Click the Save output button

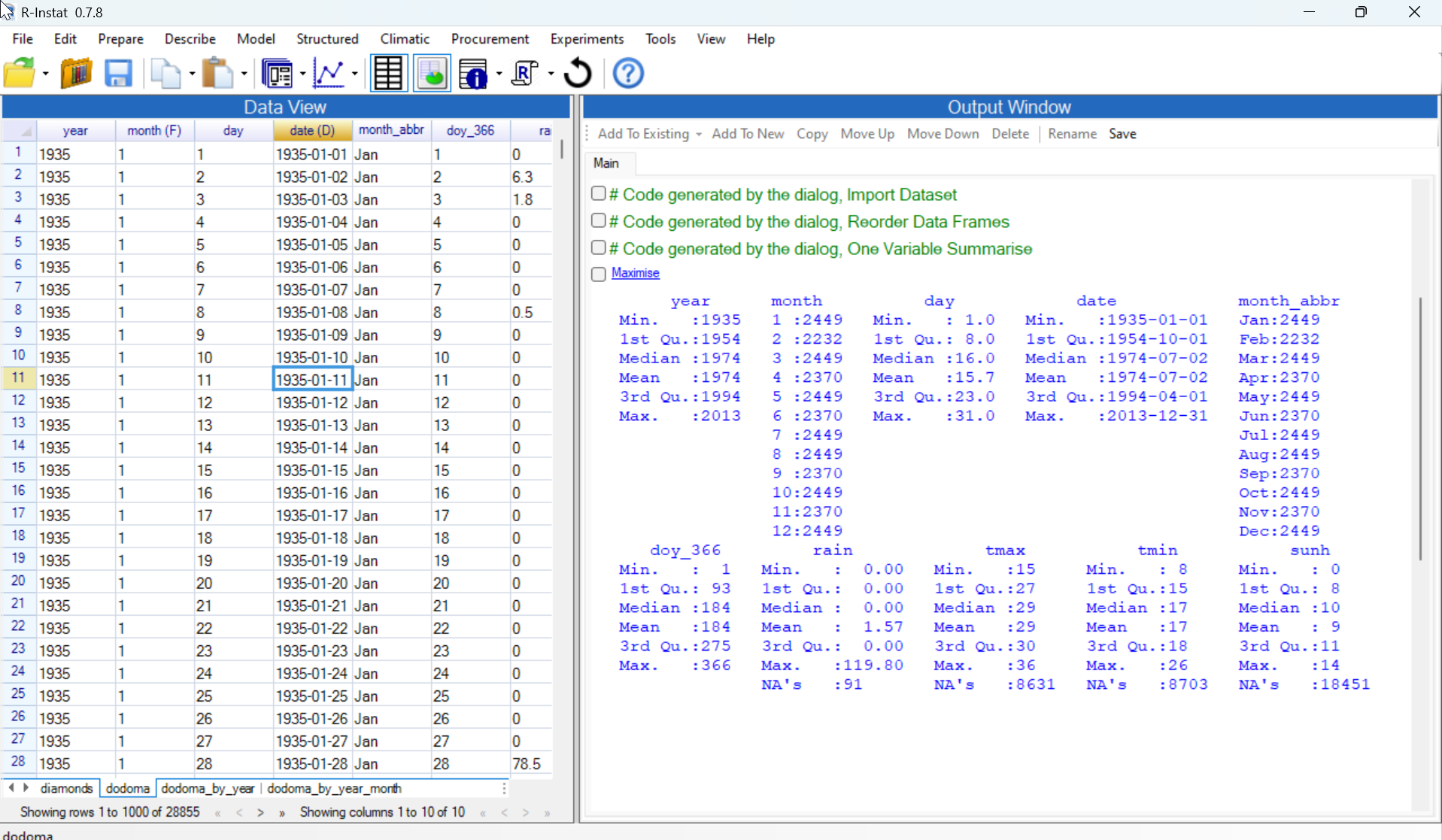pos(1122,134)
